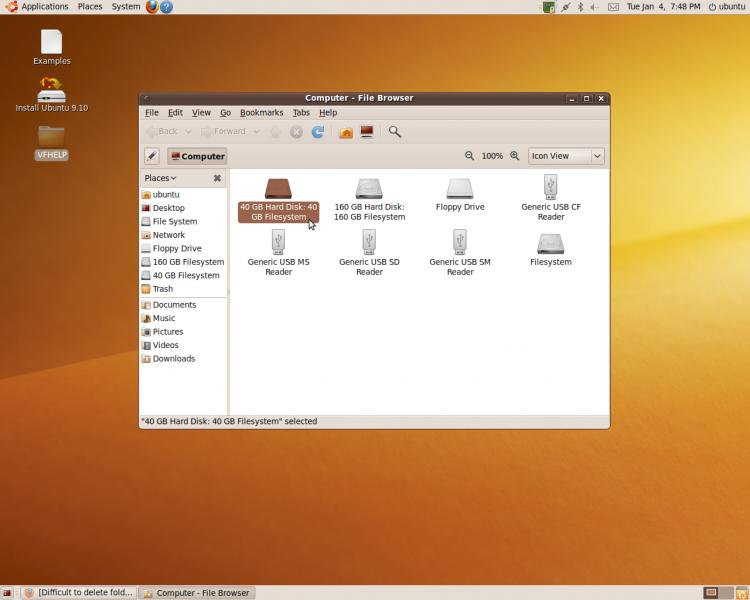Select the Generic USB SM Reader icon
Image resolution: width=750 pixels, height=600 pixels.
click(x=460, y=242)
